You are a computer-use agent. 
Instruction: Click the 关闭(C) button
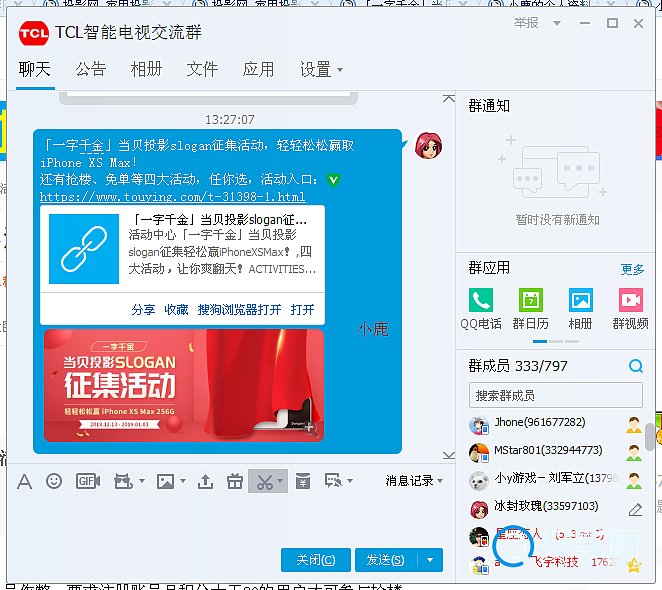point(316,560)
